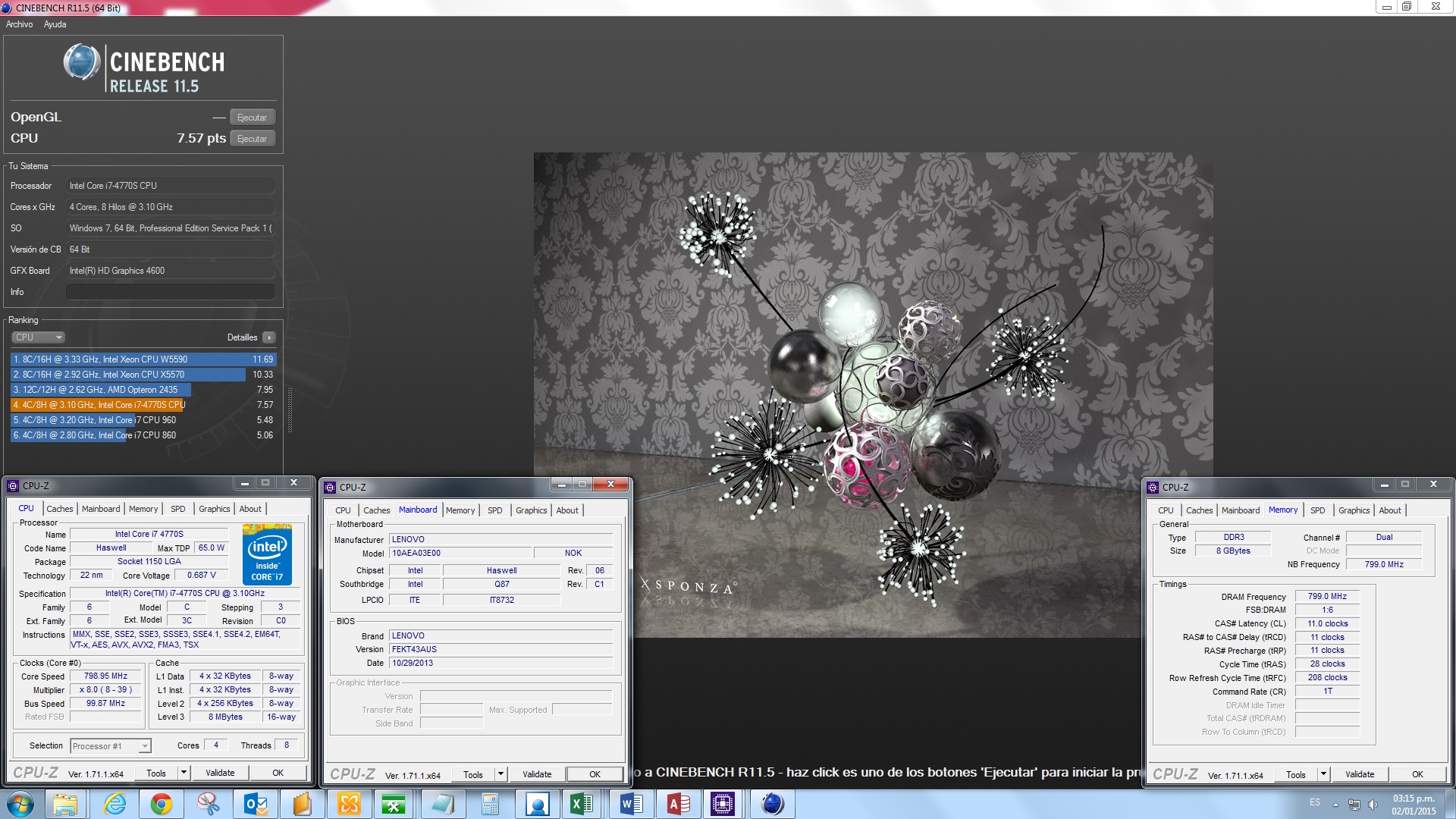
Task: Click Validate in left CPU-Z window
Action: coord(220,773)
